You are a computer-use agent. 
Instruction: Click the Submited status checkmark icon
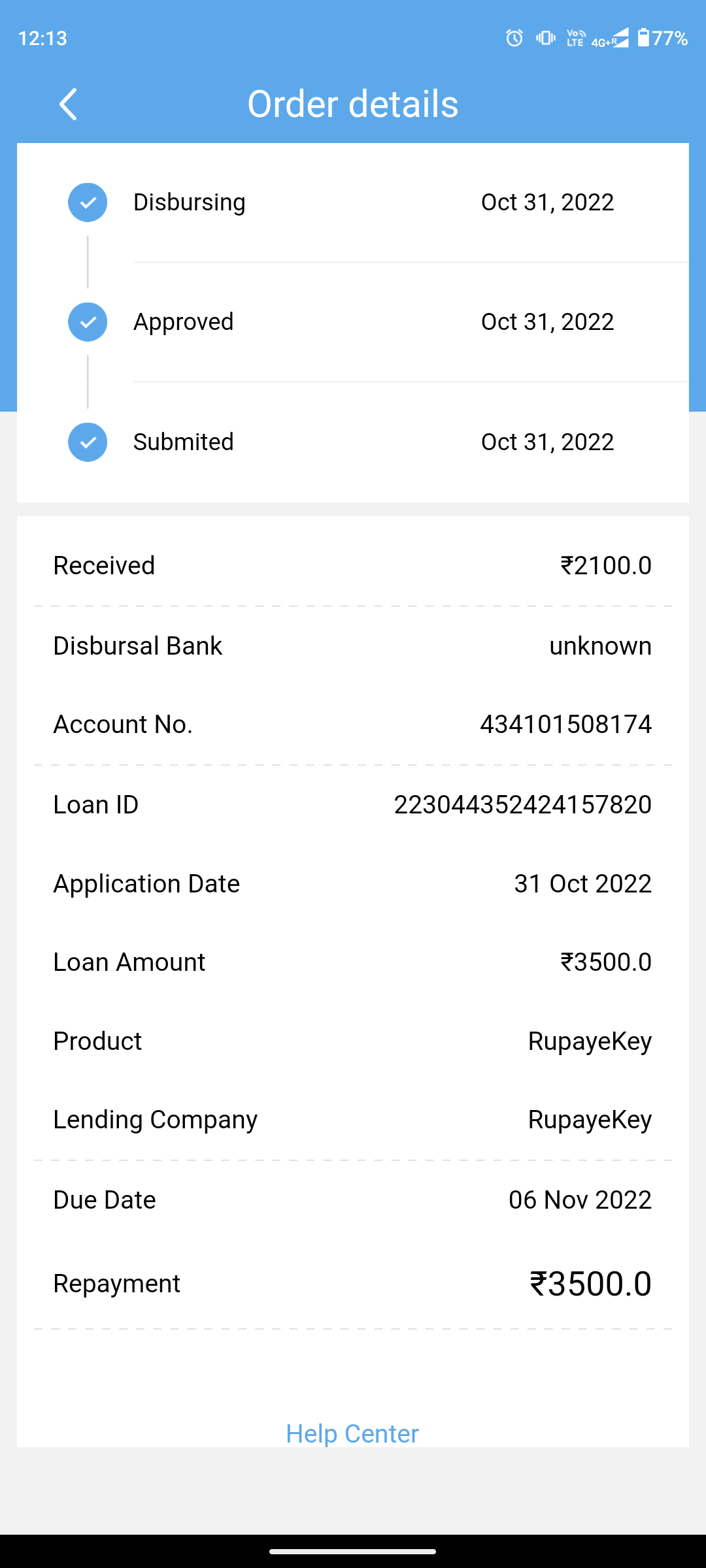pos(88,442)
